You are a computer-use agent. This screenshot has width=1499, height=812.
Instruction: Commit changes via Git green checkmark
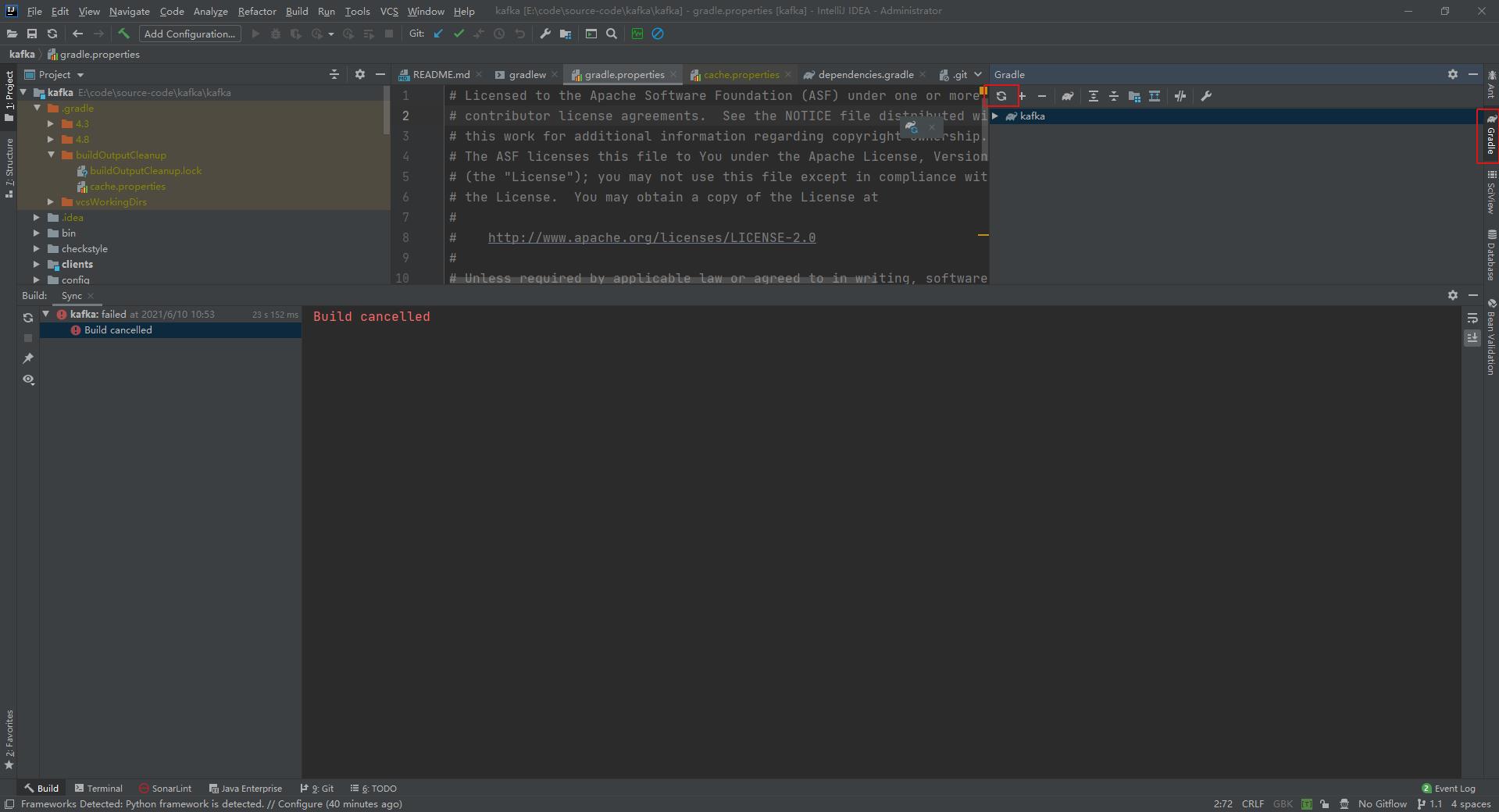click(x=459, y=34)
